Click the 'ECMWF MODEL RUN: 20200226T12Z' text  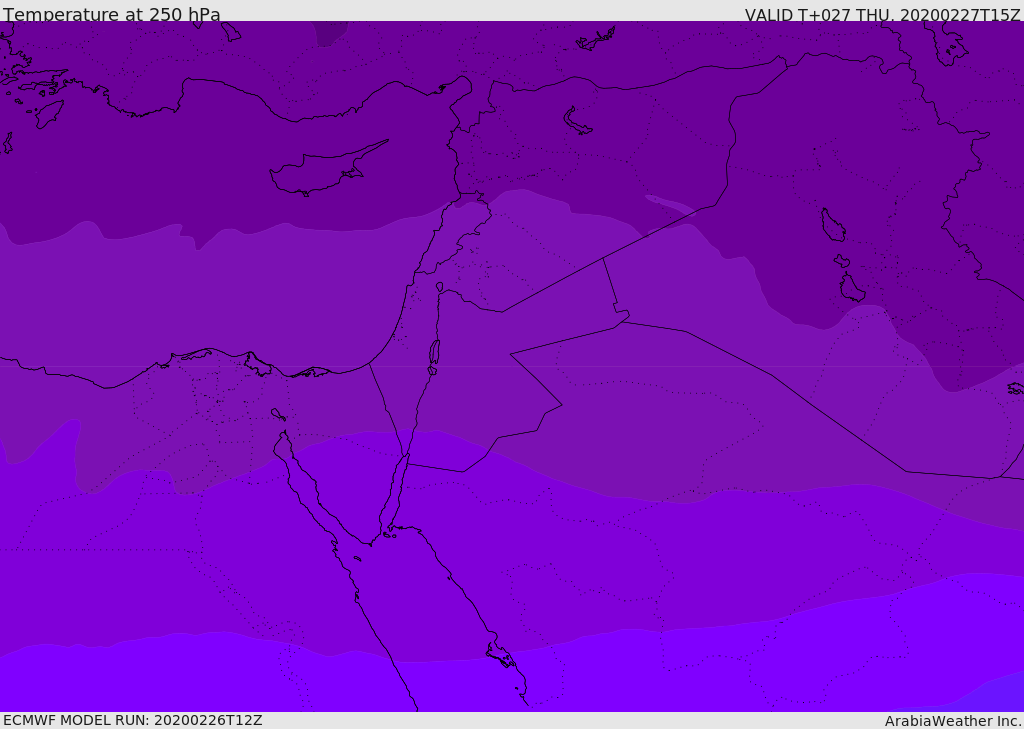pos(133,720)
